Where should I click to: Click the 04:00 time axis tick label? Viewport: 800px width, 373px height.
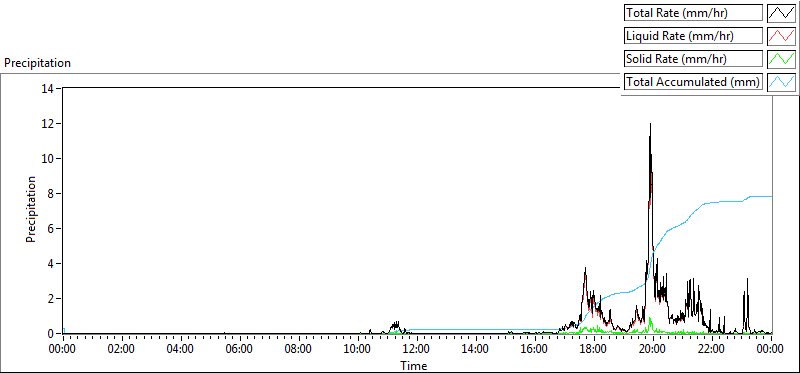coord(181,350)
